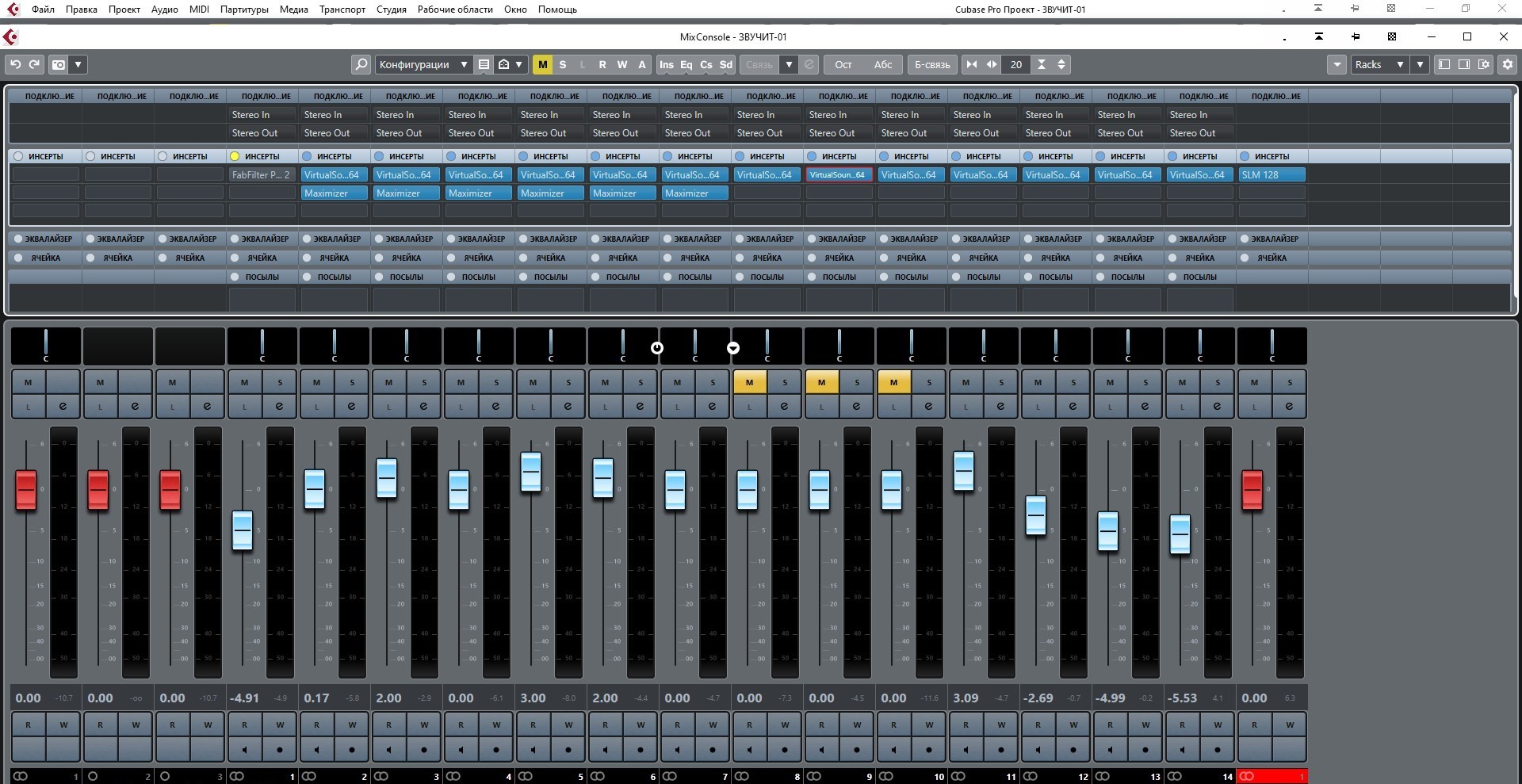Bypass all EQs with Eq button

tap(686, 64)
